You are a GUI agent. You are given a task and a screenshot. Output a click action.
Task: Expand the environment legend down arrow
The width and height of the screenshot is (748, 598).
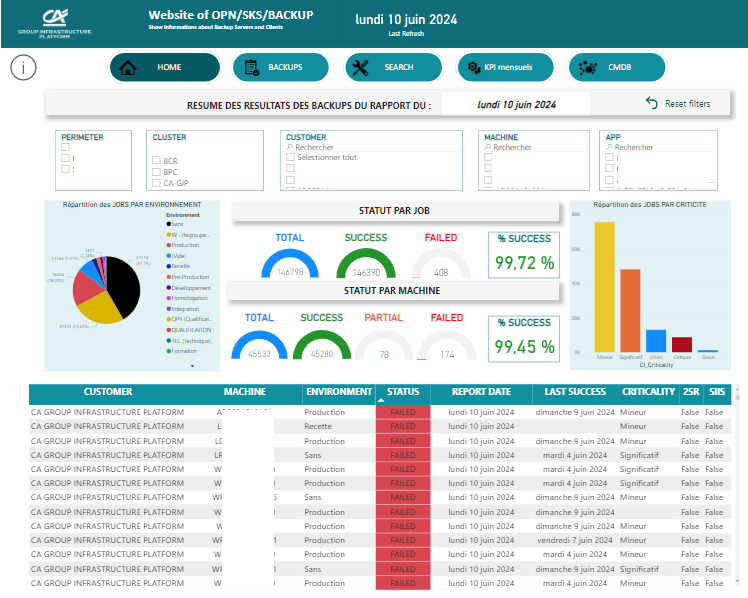pos(192,366)
